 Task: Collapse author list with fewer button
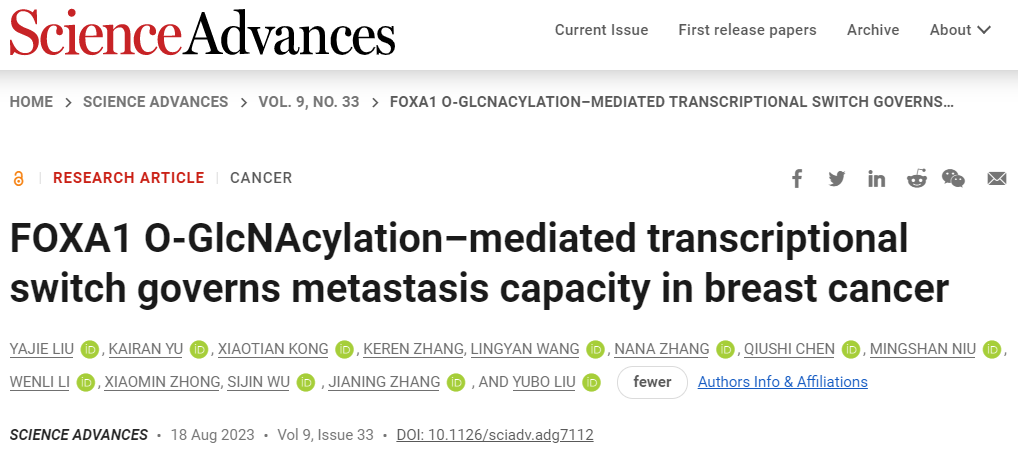pos(652,382)
